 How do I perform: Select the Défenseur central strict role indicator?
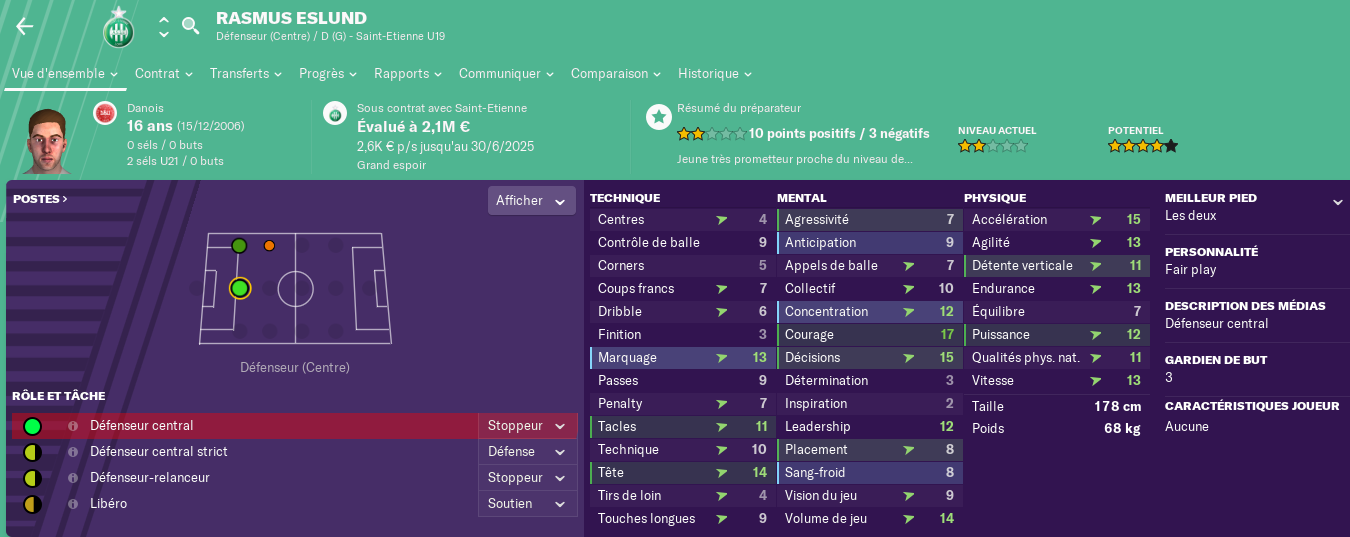pos(32,452)
